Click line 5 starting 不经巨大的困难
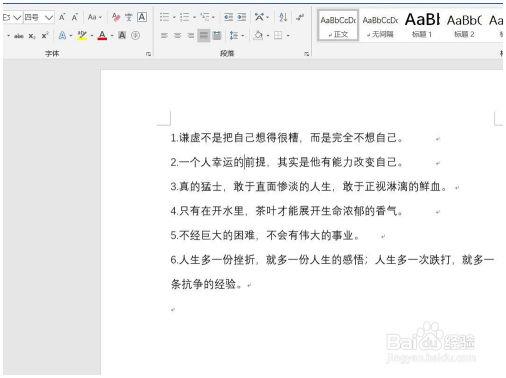Screen dimensions: 506x378 pyautogui.click(x=265, y=235)
